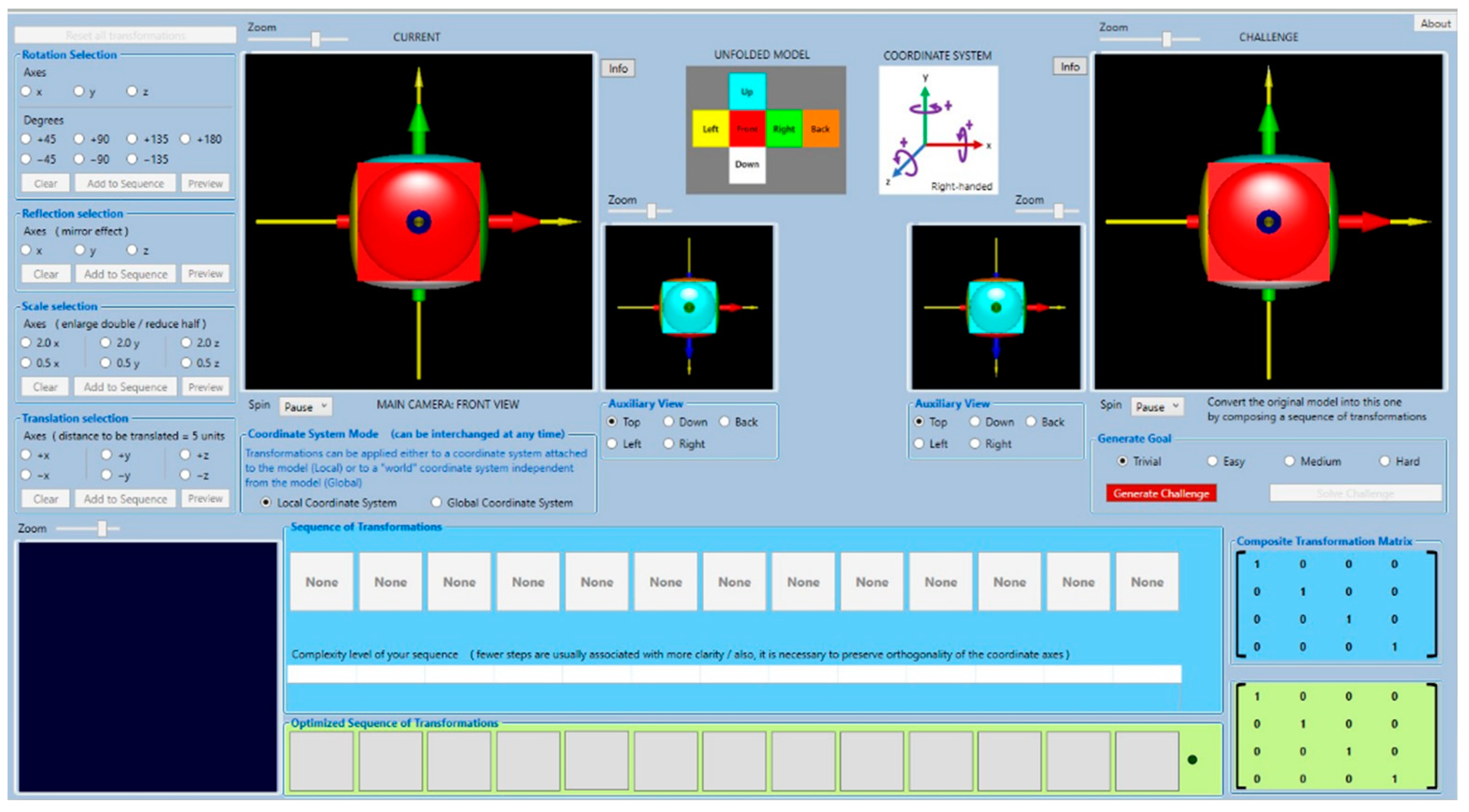The height and width of the screenshot is (812, 1469).
Task: Click the right-handed coordinate system diagram
Action: tap(938, 131)
